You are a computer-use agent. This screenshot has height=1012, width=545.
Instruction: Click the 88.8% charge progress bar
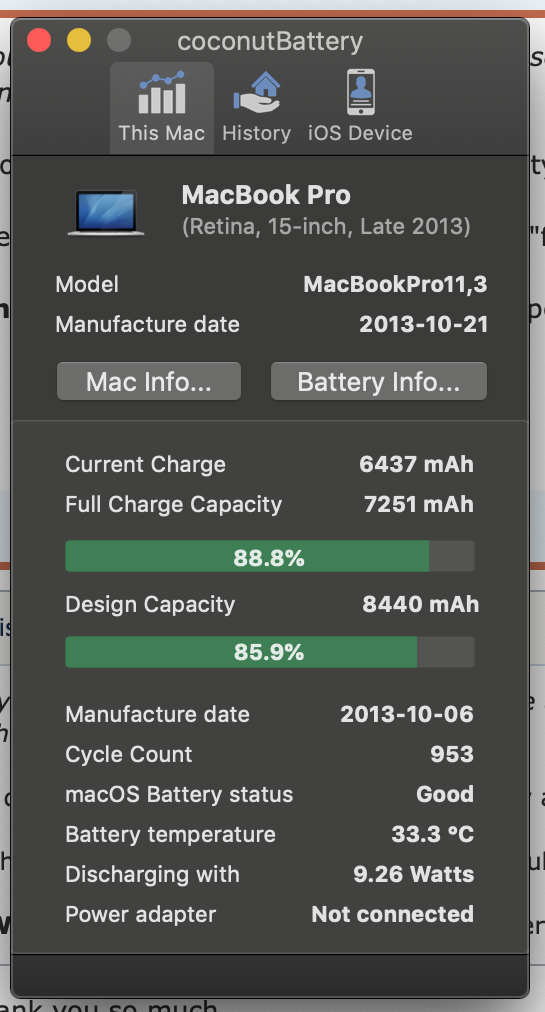pos(270,556)
